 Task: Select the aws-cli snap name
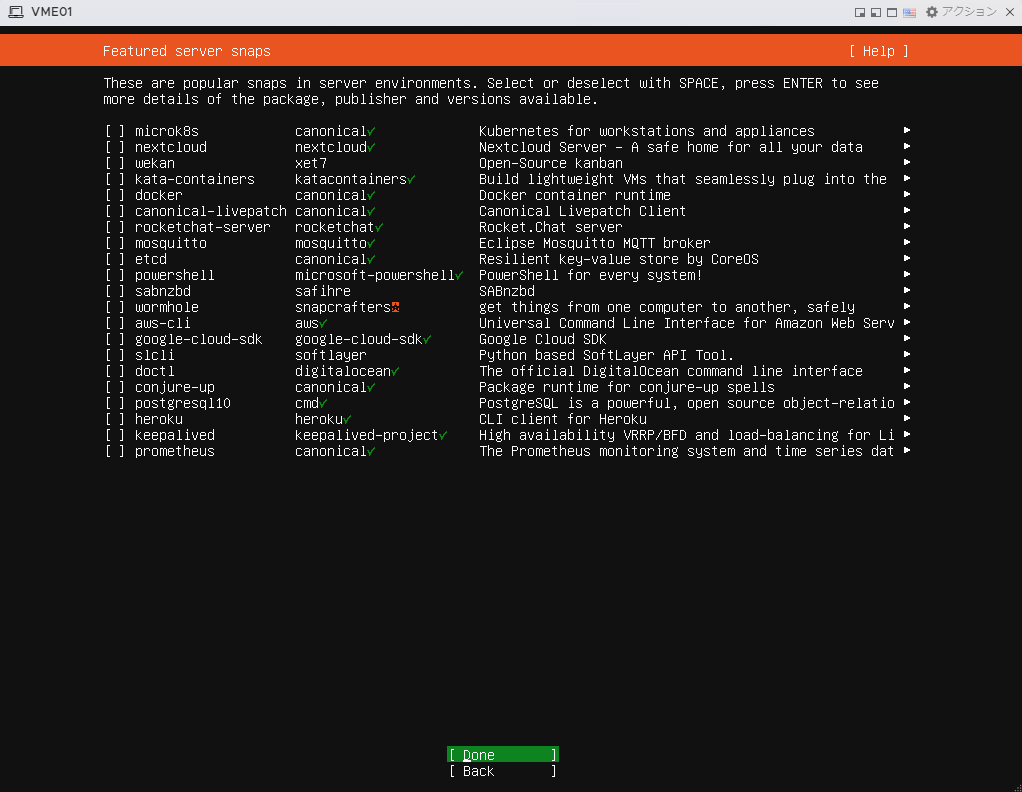162,323
